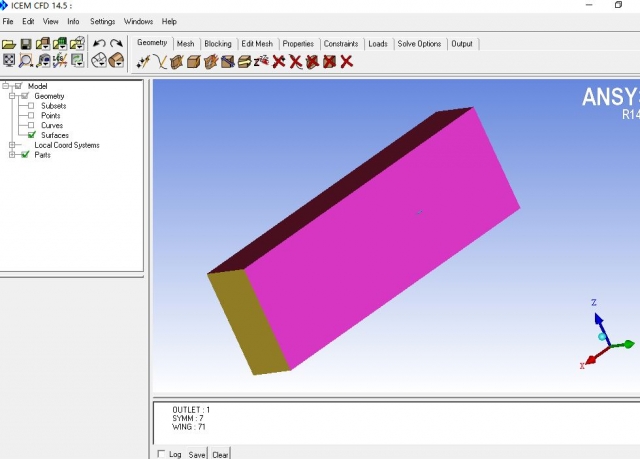640x459 pixels.
Task: Click the Fit Window view icon
Action: coord(9,61)
